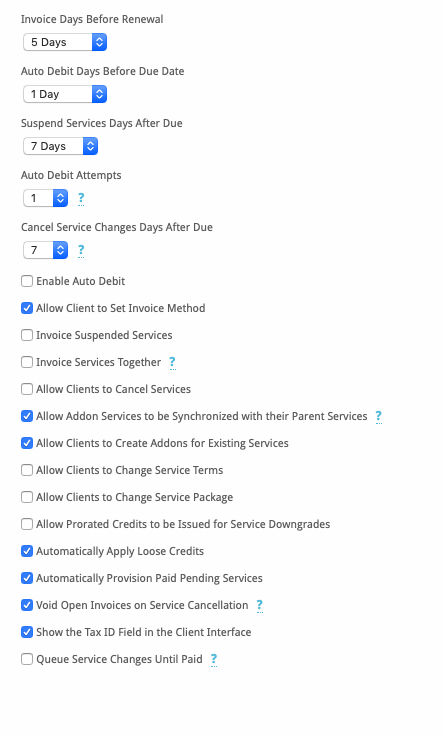Show help for Void Open Invoices option
The height and width of the screenshot is (735, 444).
tap(259, 606)
